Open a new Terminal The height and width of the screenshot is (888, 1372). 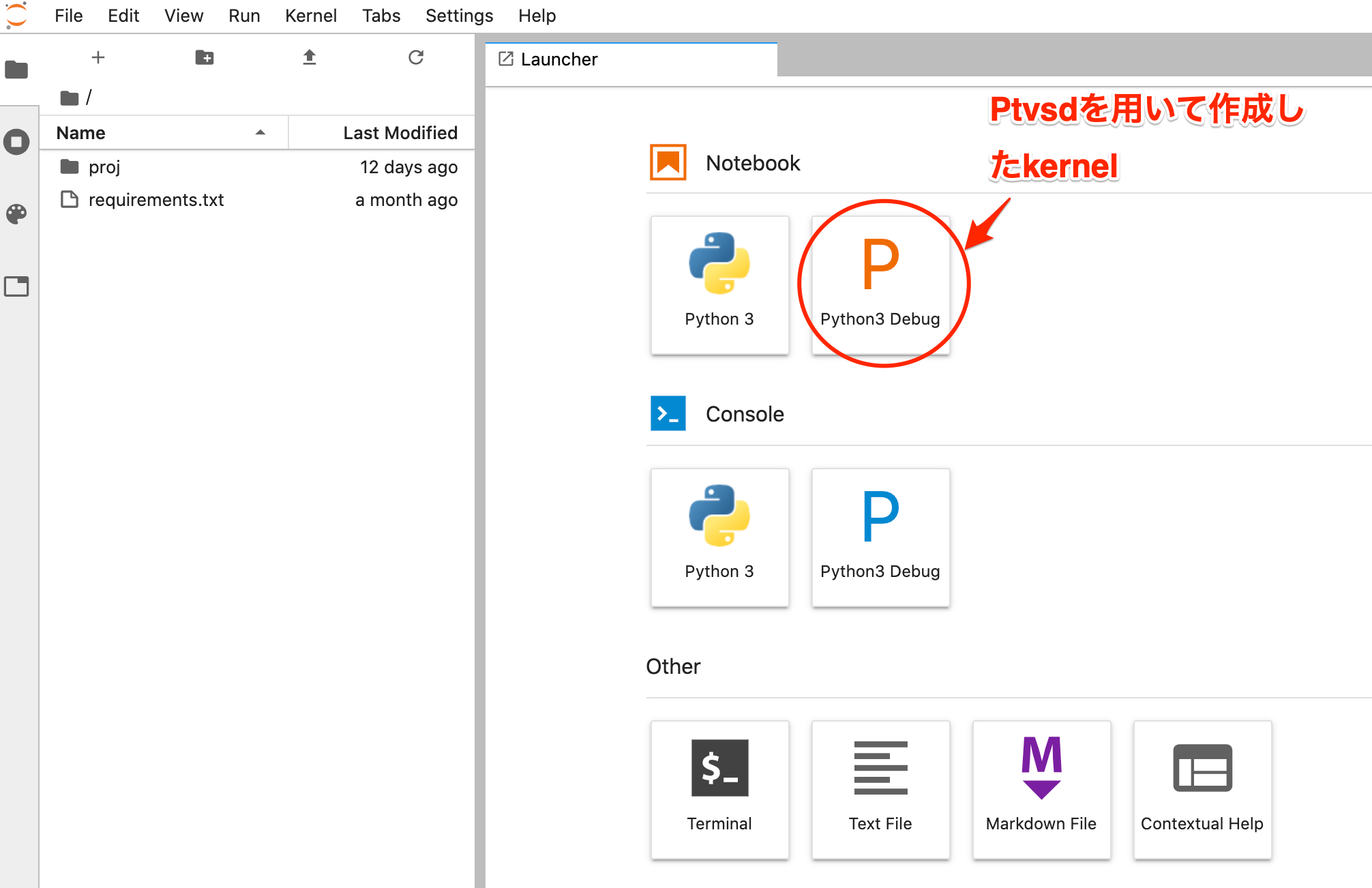pyautogui.click(x=719, y=789)
